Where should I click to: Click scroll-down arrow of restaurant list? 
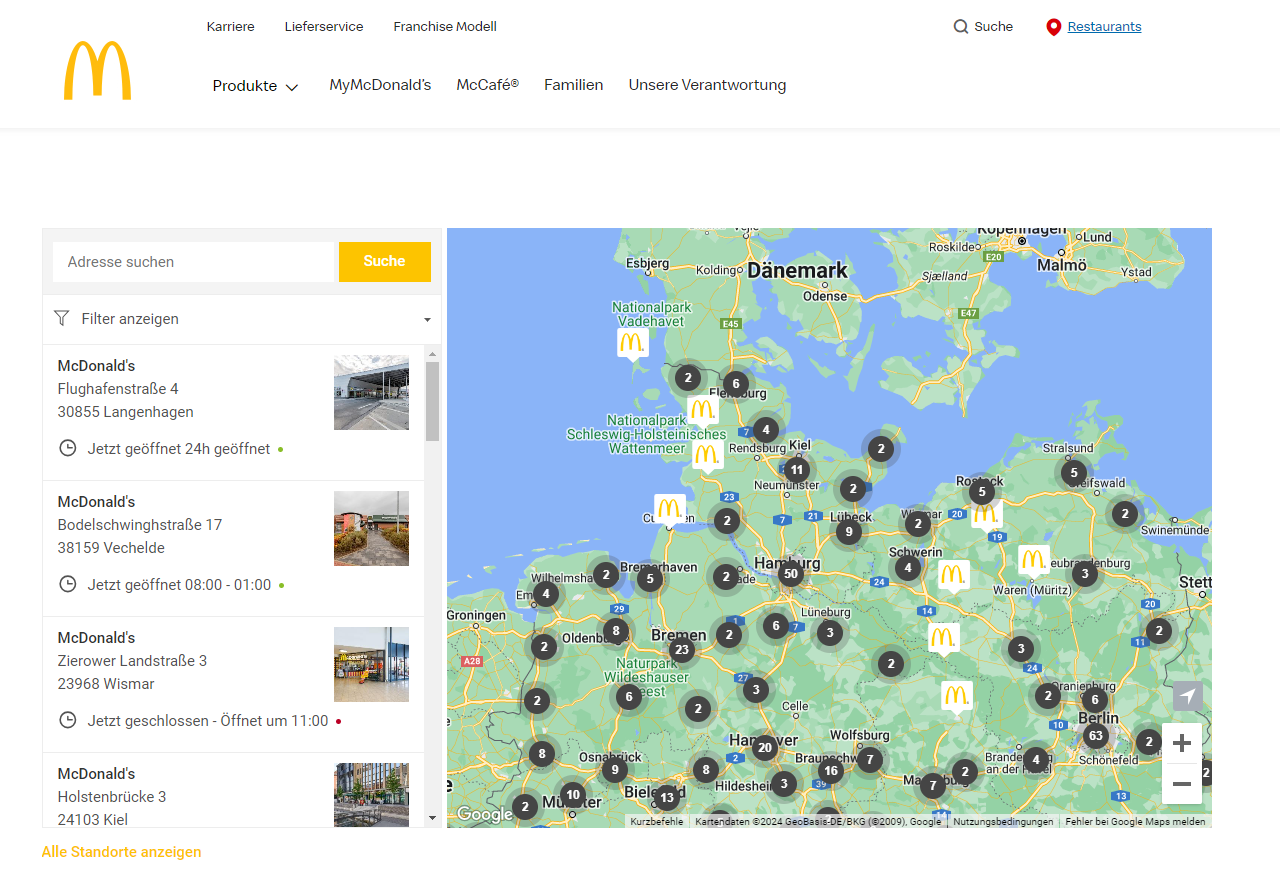[433, 818]
